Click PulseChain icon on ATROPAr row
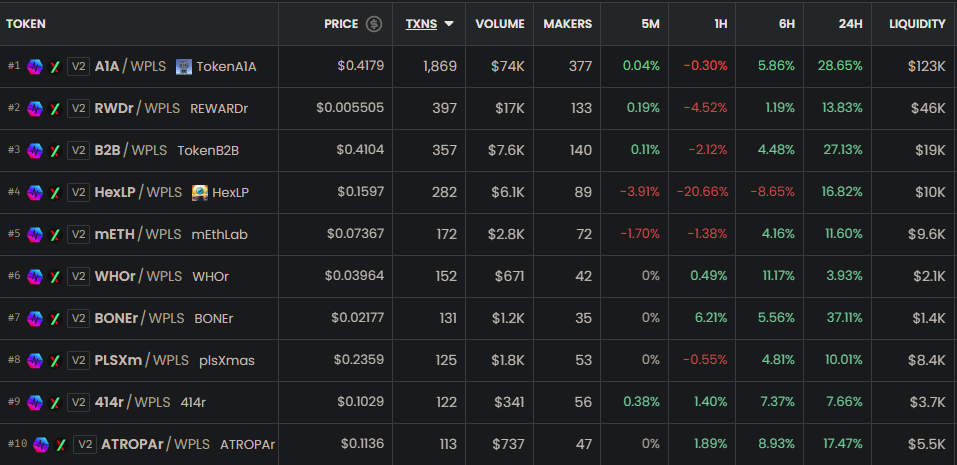957x465 pixels. pos(40,444)
